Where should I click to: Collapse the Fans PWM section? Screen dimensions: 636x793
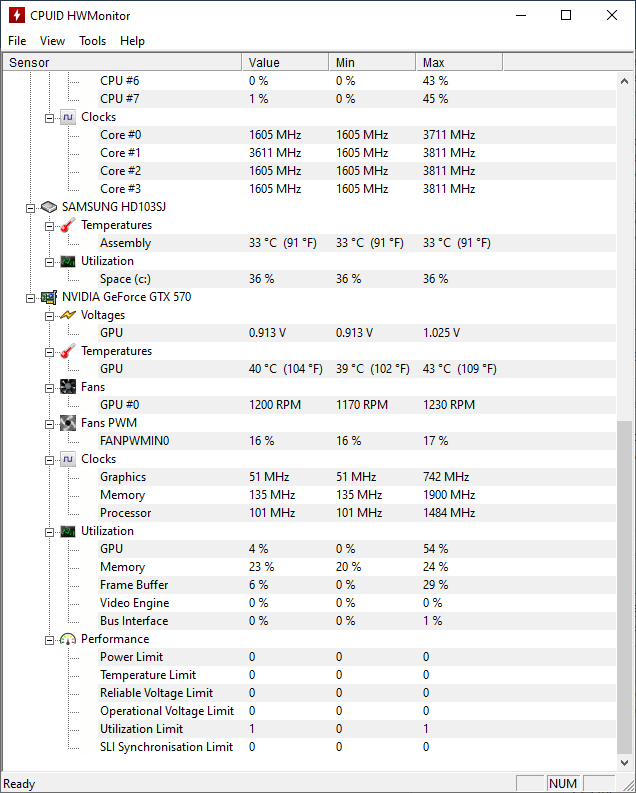(50, 424)
